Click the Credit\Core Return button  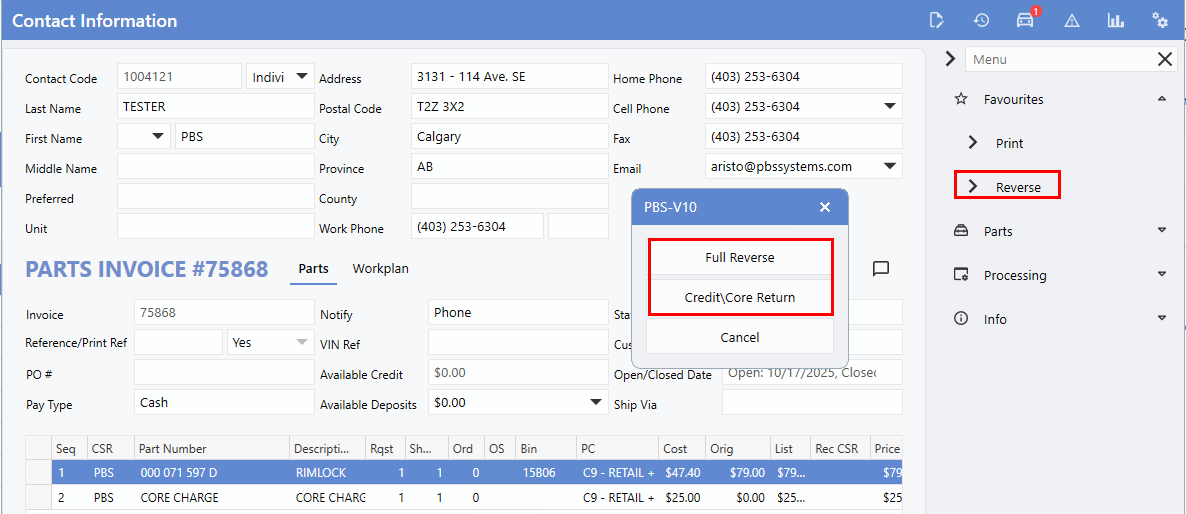[x=739, y=297]
